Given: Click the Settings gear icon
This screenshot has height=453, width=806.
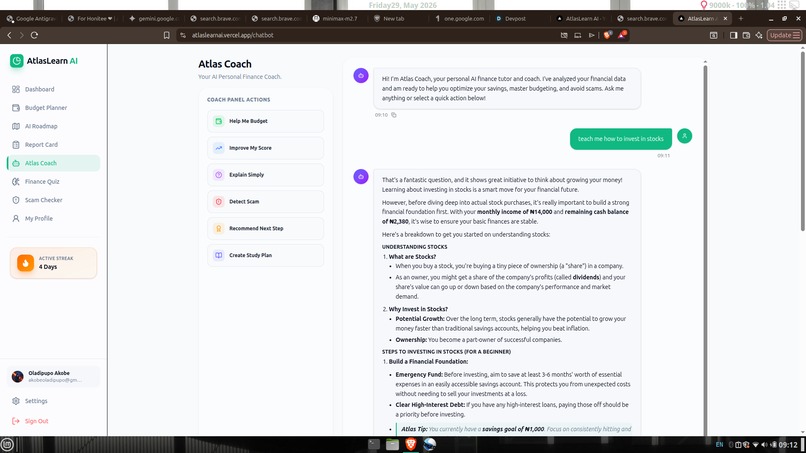Looking at the screenshot, I should (16, 401).
